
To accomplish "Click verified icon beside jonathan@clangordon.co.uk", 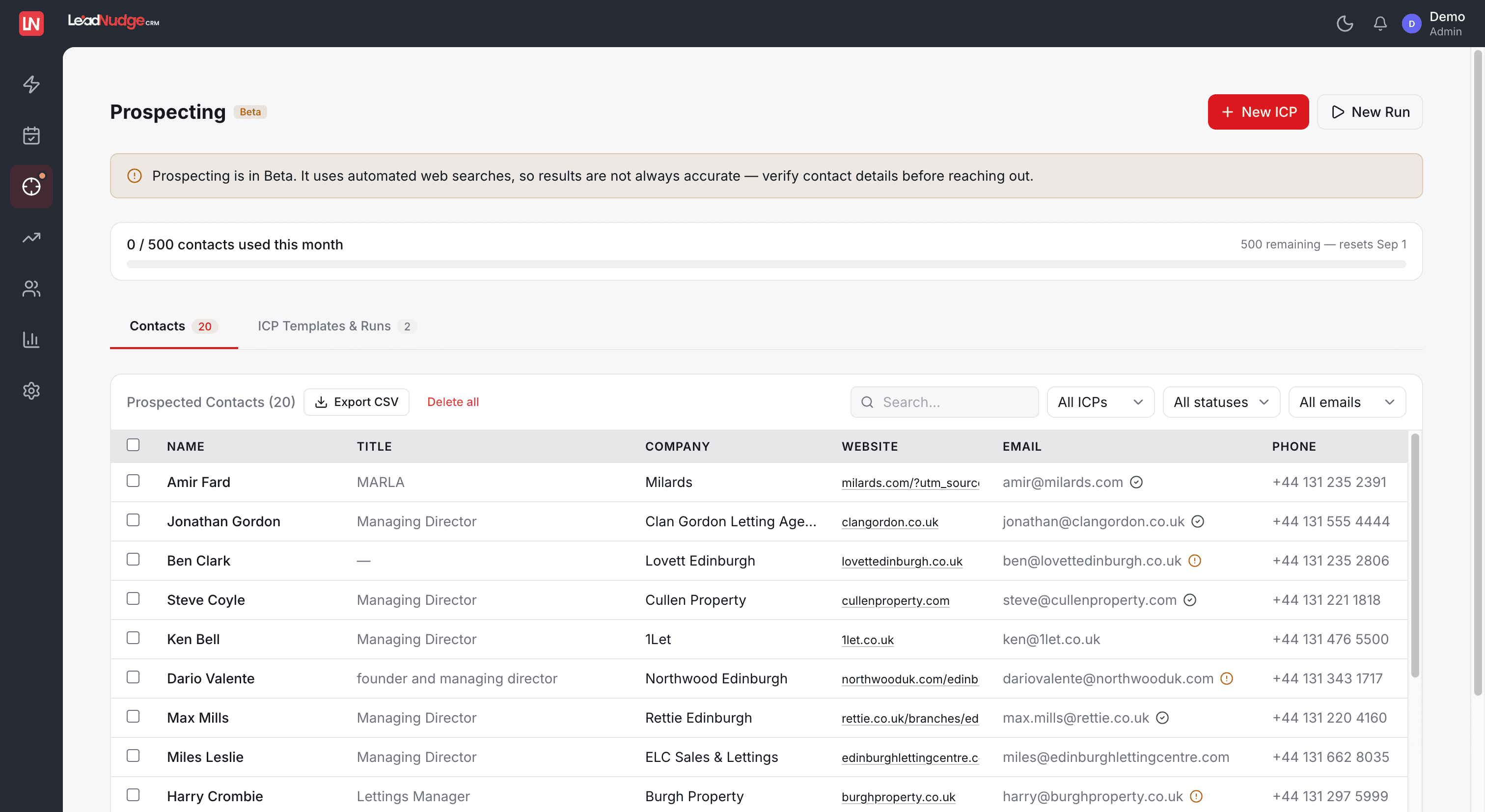I will point(1198,521).
